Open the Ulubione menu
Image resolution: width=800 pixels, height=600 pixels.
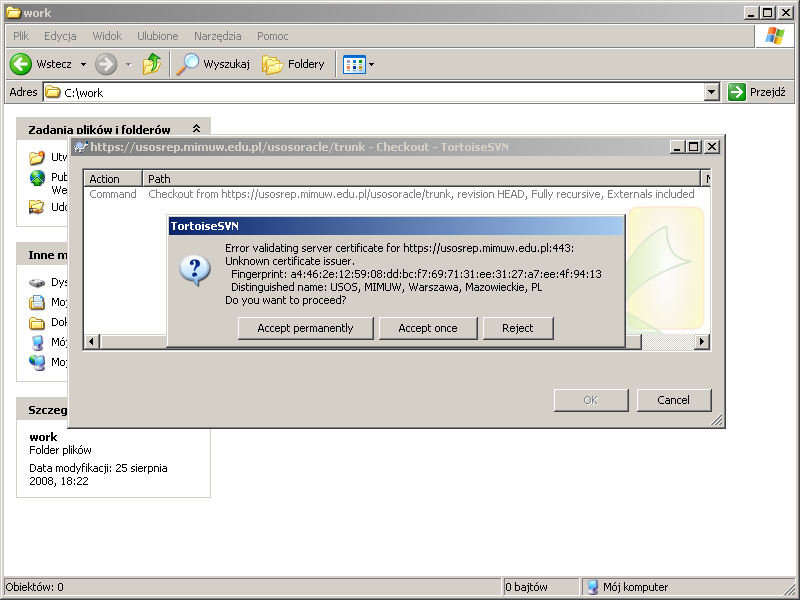pyautogui.click(x=158, y=36)
